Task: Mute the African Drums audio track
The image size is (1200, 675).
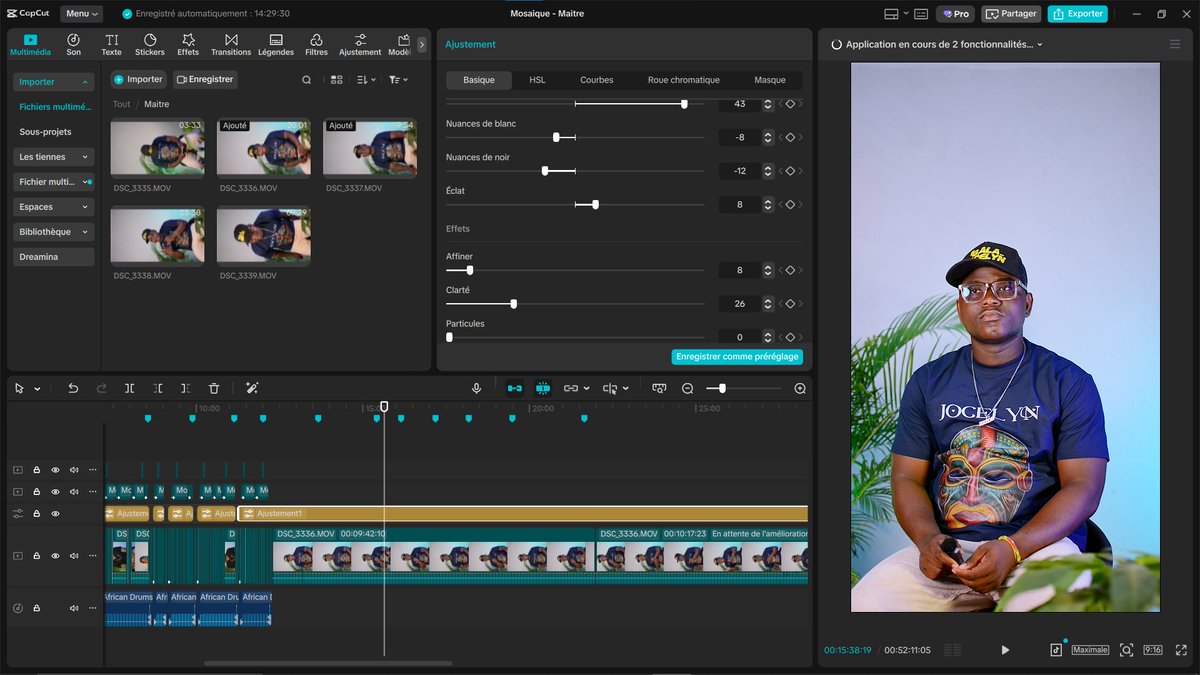Action: click(x=74, y=608)
